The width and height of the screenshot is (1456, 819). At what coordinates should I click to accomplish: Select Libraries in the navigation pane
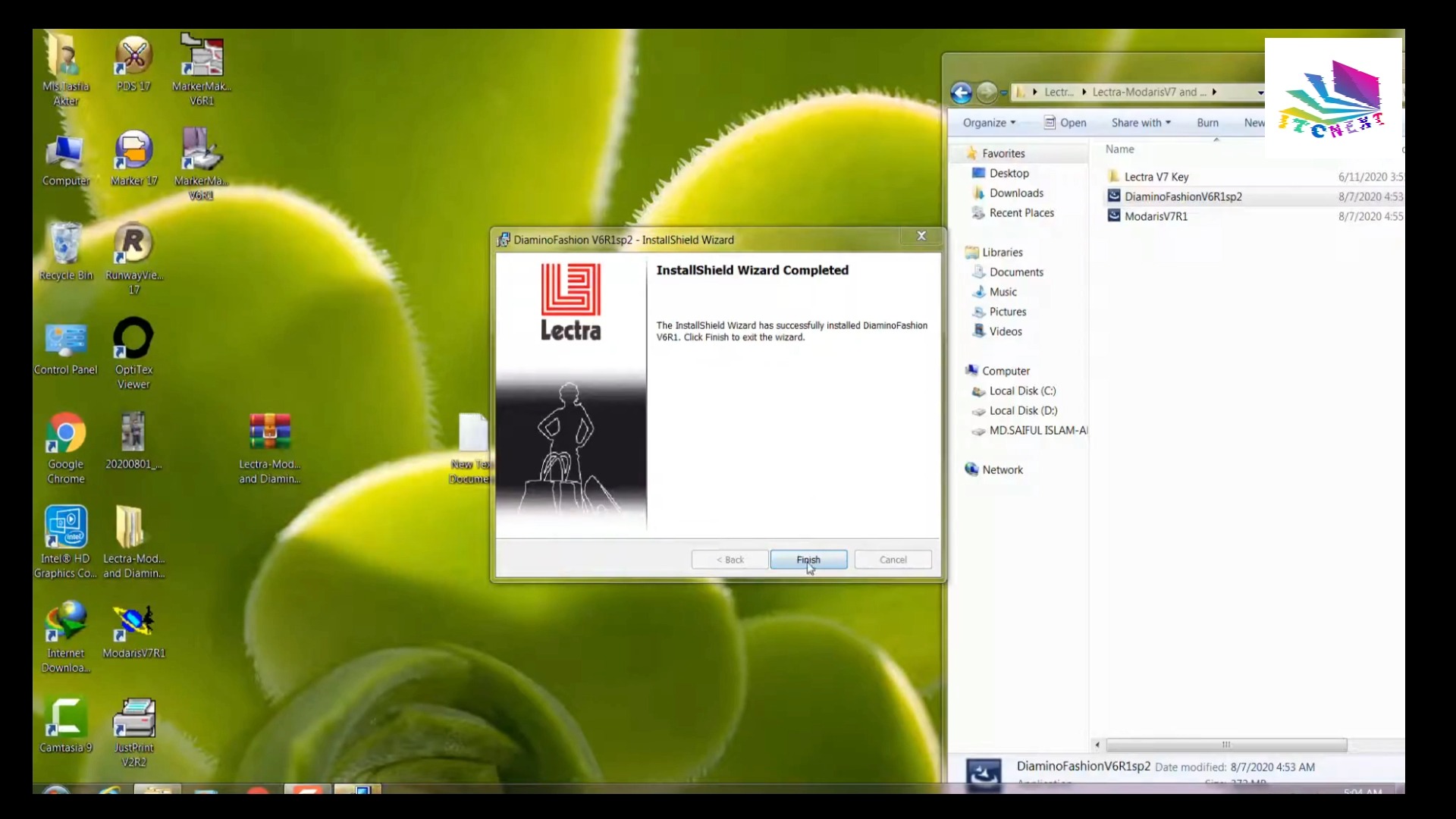1002,252
